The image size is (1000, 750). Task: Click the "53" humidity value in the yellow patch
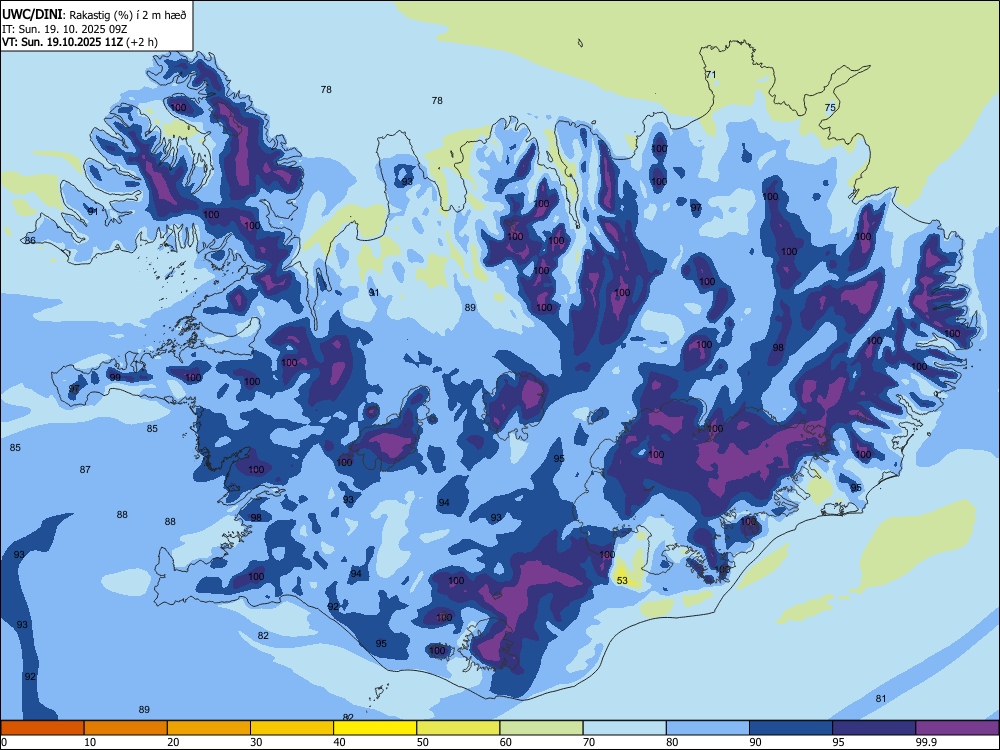tap(622, 580)
